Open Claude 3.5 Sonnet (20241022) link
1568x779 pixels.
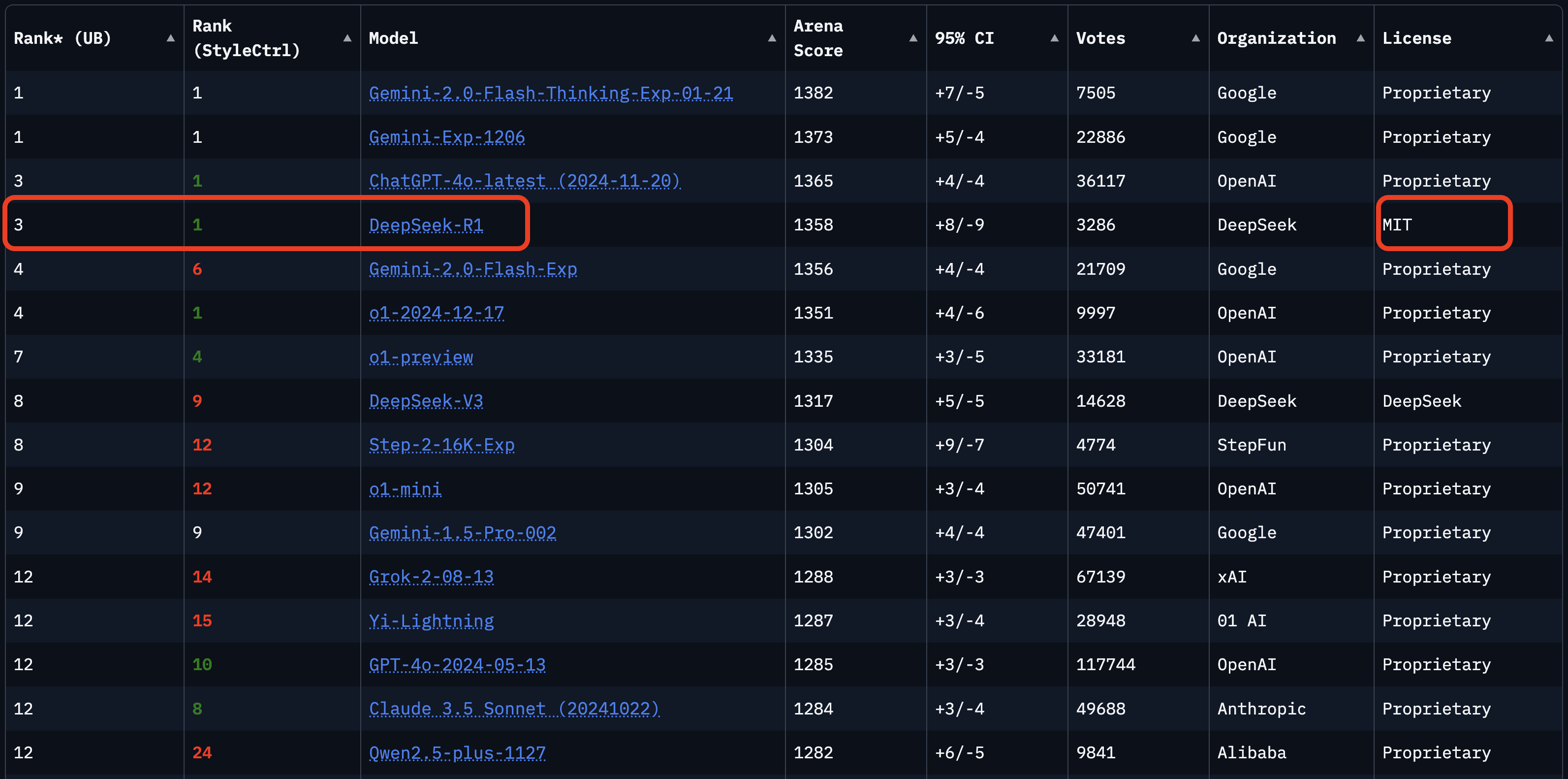[514, 709]
